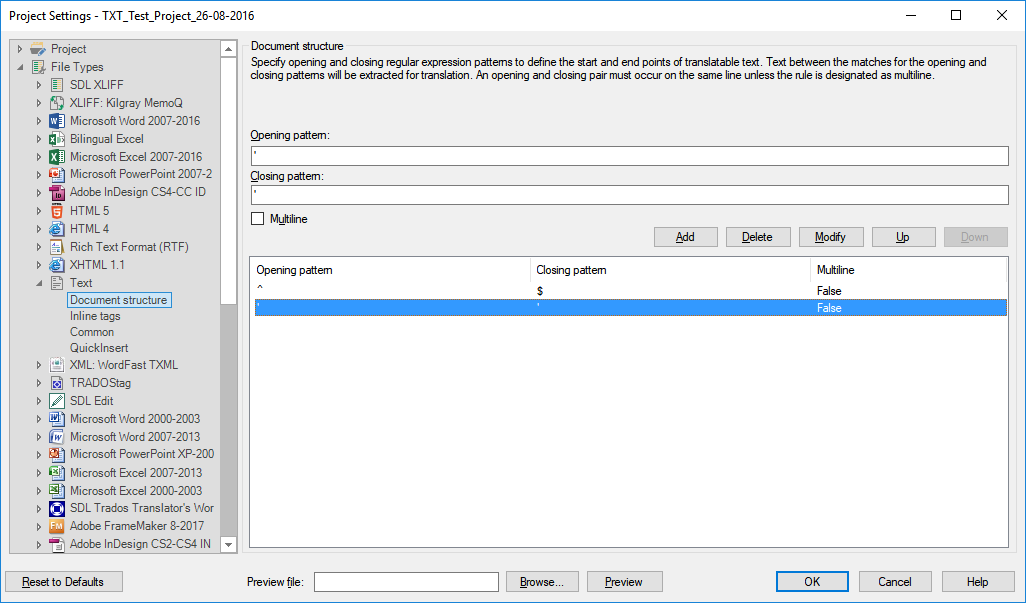The height and width of the screenshot is (603, 1026).
Task: Expand the SDL XLIFF node arrow
Action: pyautogui.click(x=39, y=85)
